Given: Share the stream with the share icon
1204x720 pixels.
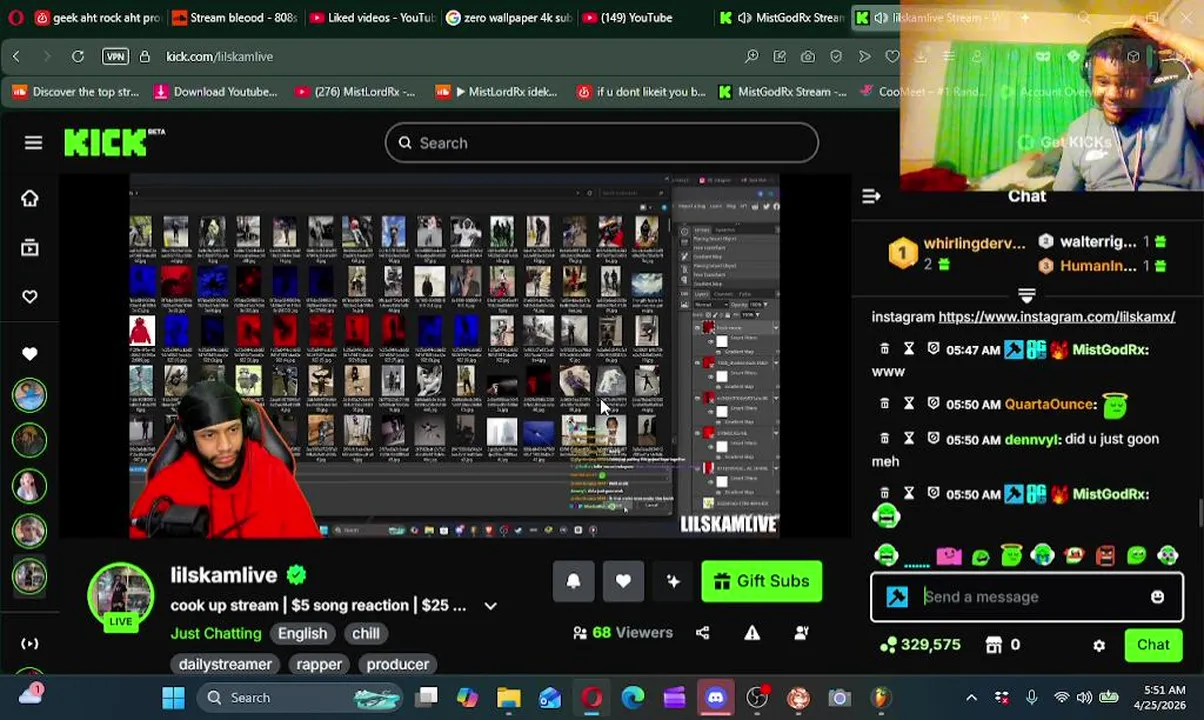Looking at the screenshot, I should [x=702, y=633].
